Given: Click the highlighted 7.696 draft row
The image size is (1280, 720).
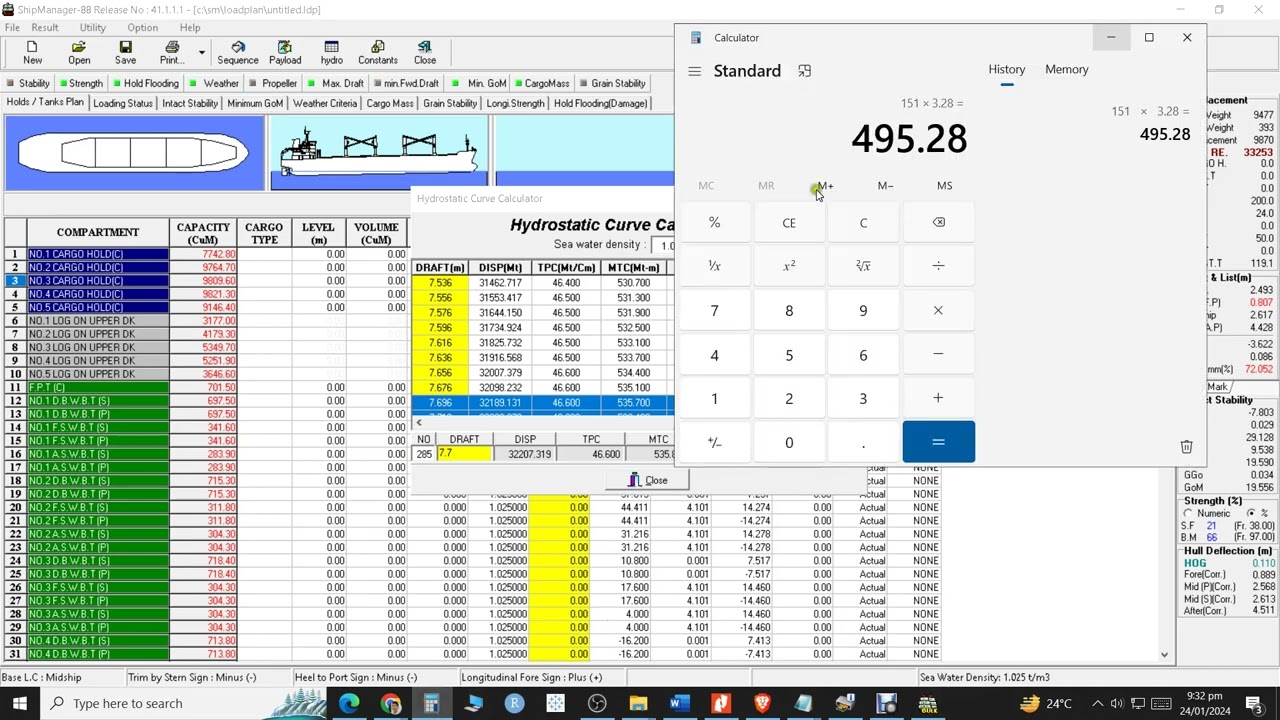Looking at the screenshot, I should click(543, 403).
